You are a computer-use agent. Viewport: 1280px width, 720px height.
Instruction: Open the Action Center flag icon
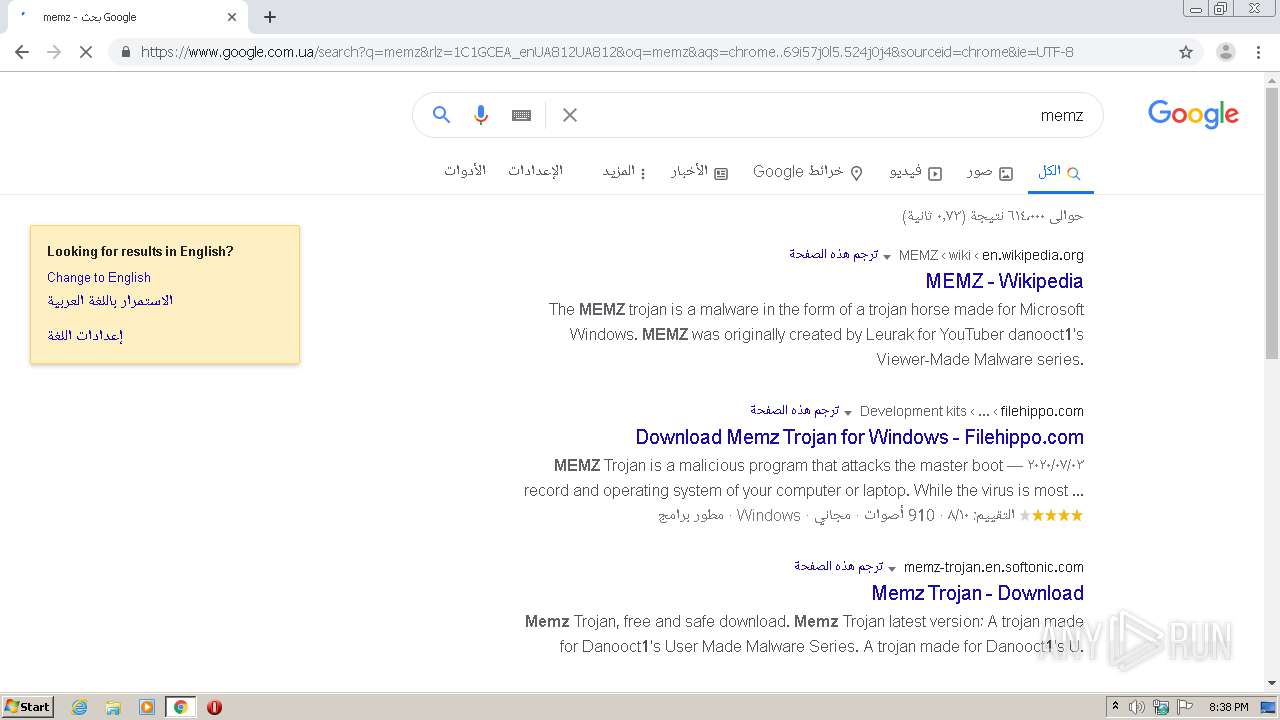[1185, 707]
